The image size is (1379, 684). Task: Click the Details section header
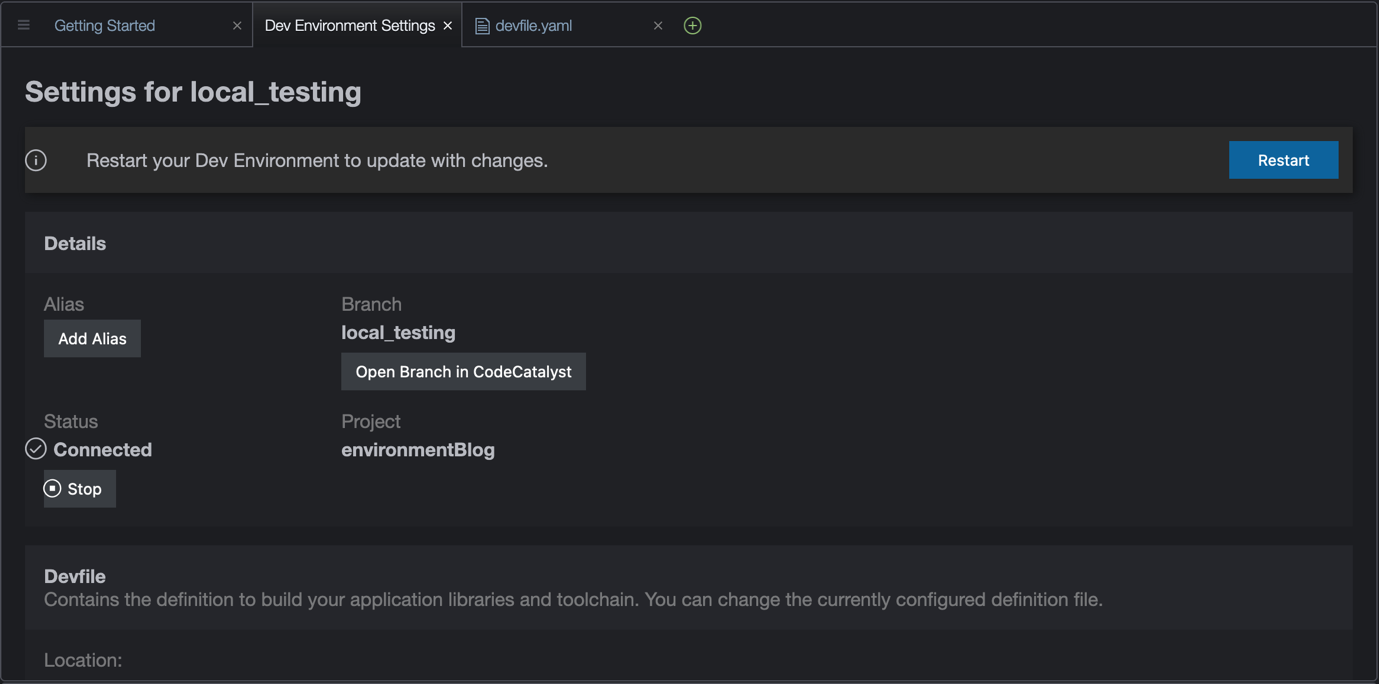pos(74,243)
